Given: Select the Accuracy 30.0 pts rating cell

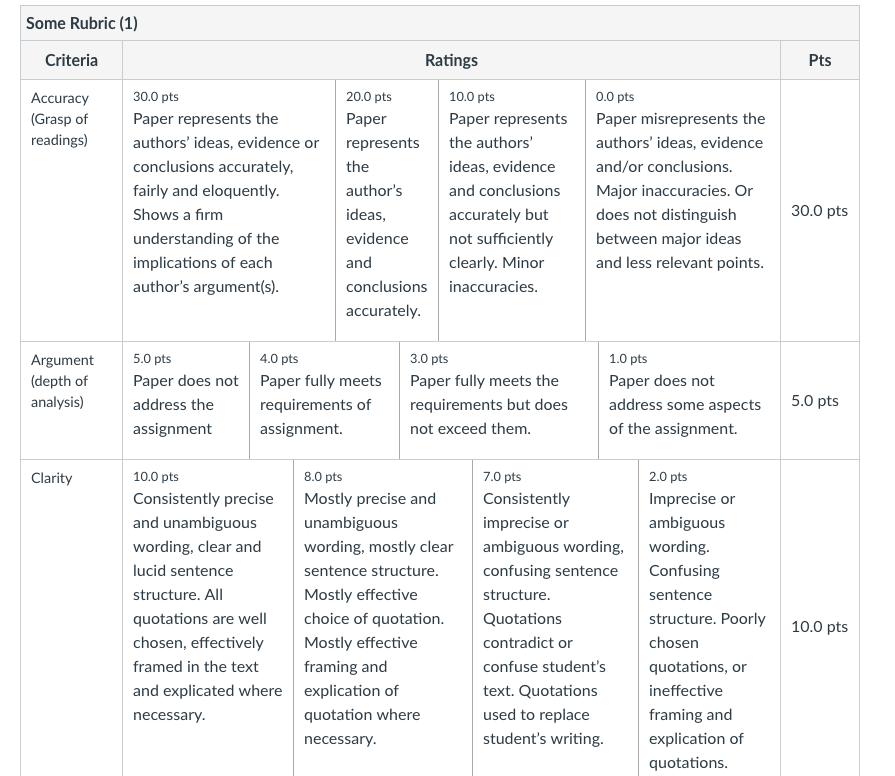Looking at the screenshot, I should pyautogui.click(x=229, y=210).
